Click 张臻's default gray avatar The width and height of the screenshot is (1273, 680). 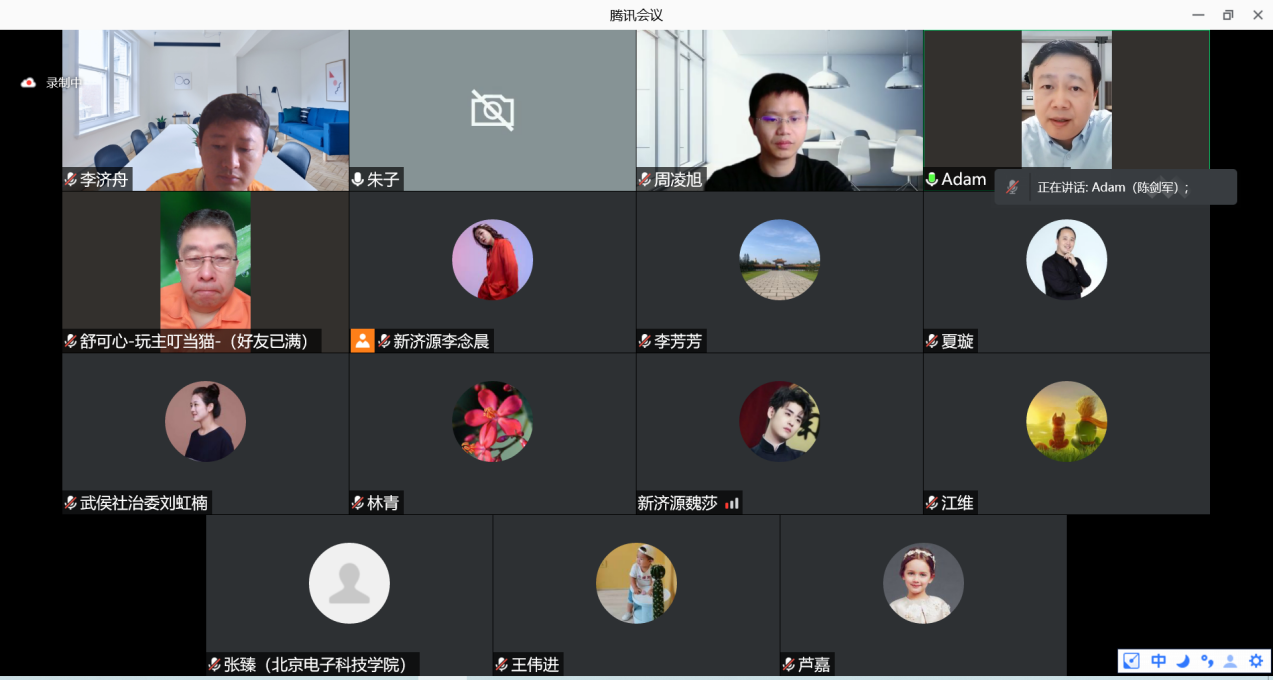point(349,583)
